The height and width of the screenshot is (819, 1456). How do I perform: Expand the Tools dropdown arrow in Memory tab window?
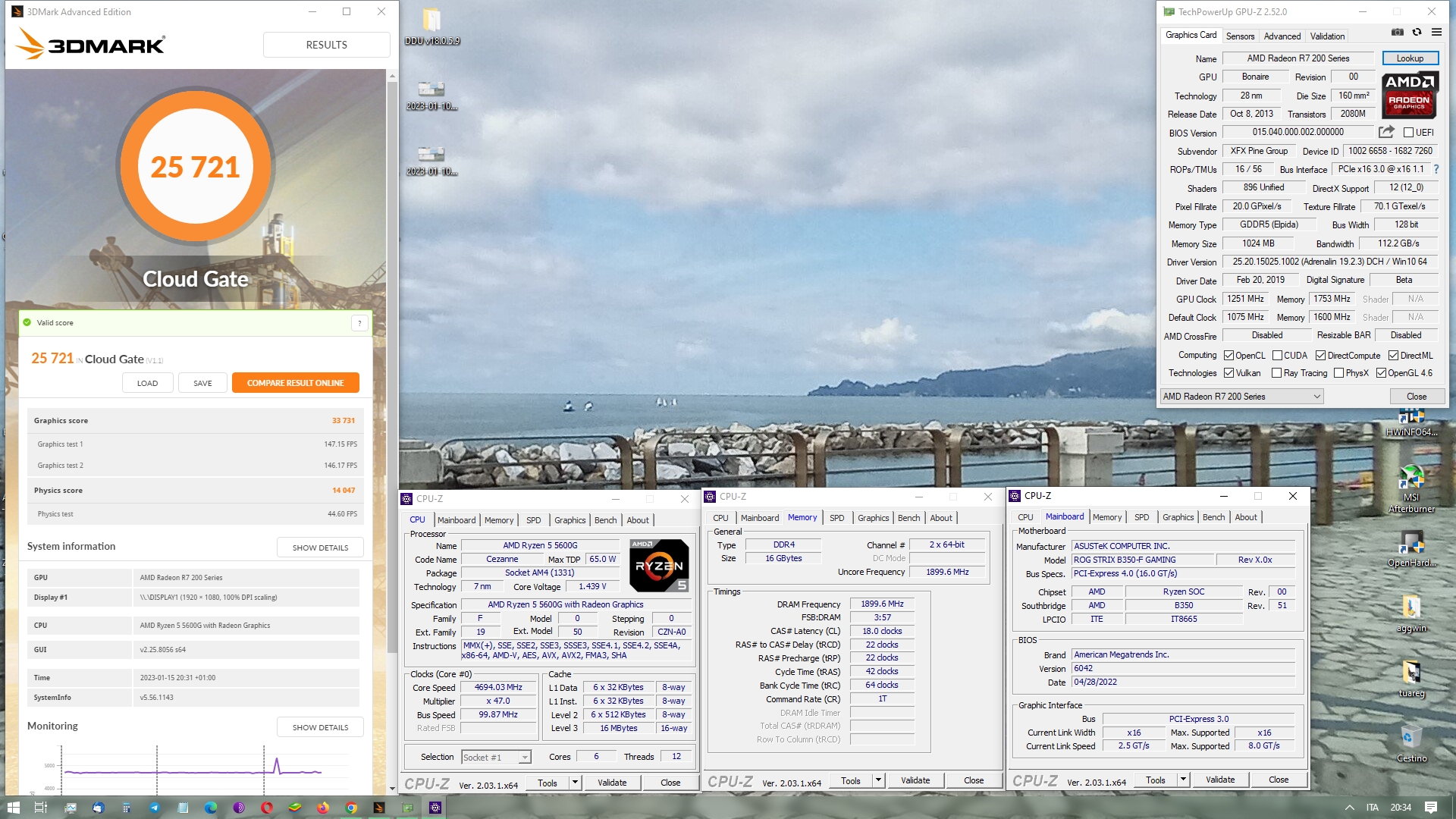pyautogui.click(x=878, y=780)
